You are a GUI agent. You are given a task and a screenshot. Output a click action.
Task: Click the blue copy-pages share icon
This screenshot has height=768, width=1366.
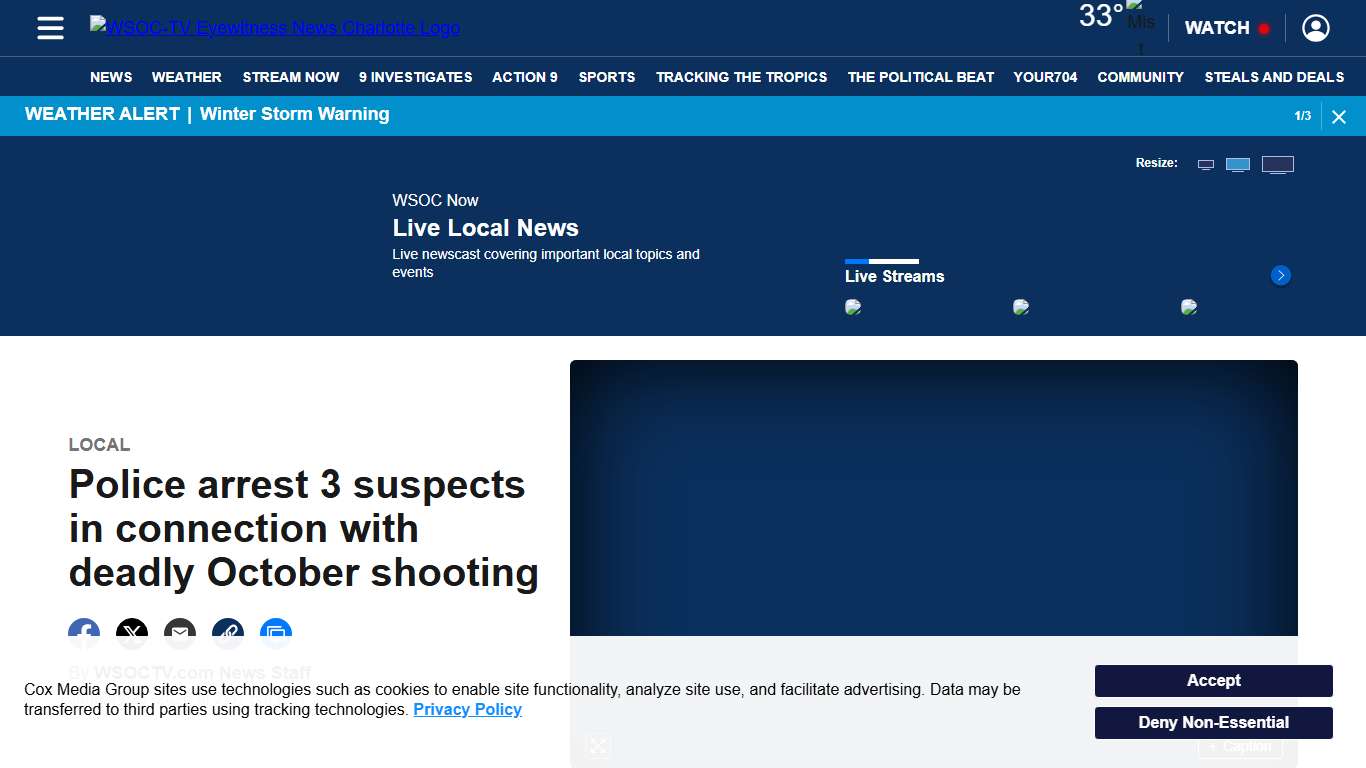tap(276, 634)
